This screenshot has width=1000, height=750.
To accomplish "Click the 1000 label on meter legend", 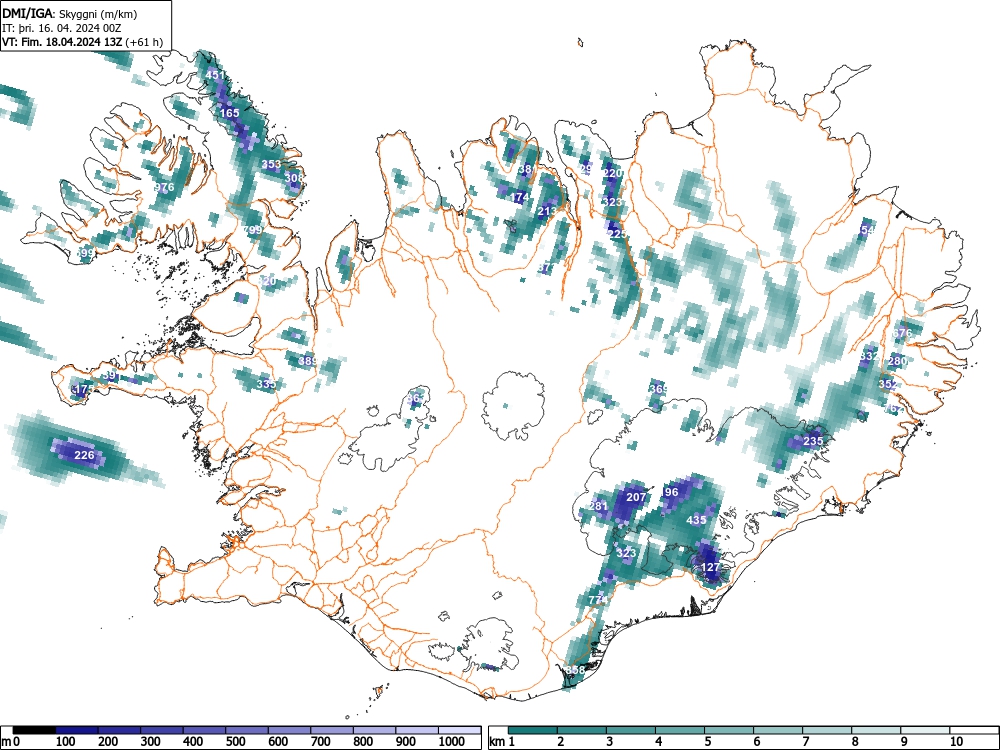I will click(452, 742).
